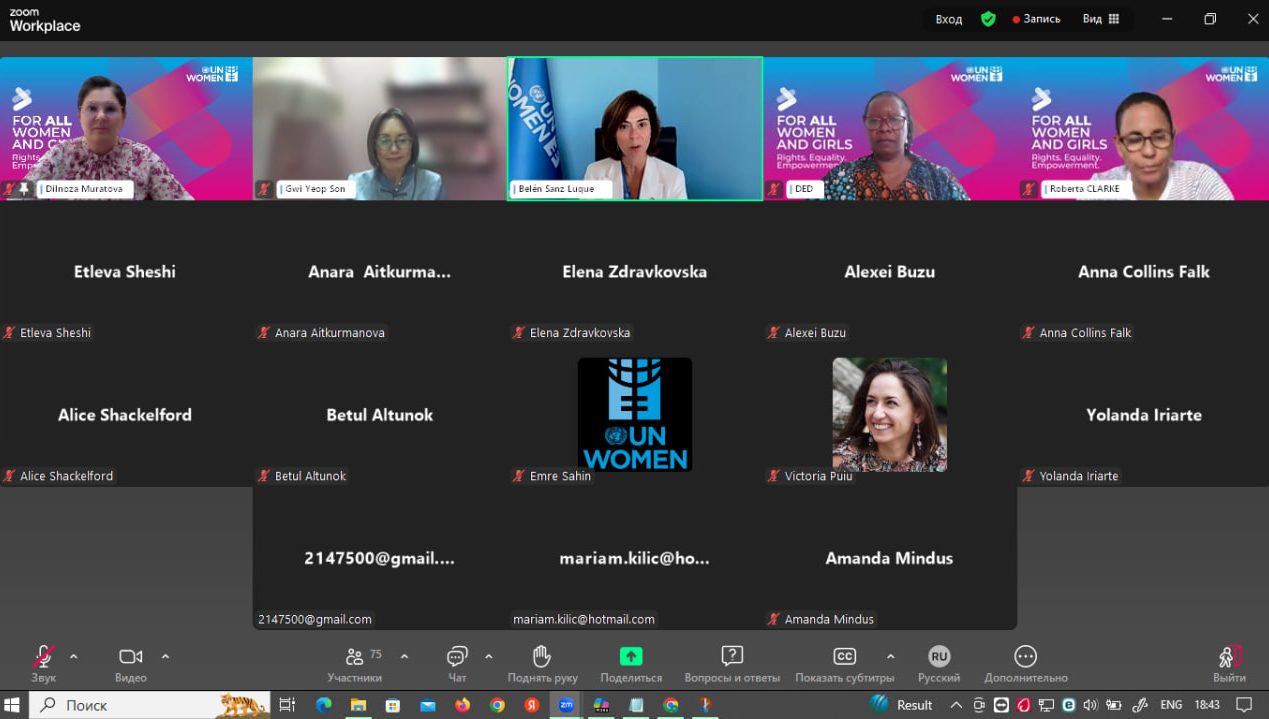Open Microsoft Edge from taskbar
Viewport: 1269px width, 719px height.
click(324, 705)
